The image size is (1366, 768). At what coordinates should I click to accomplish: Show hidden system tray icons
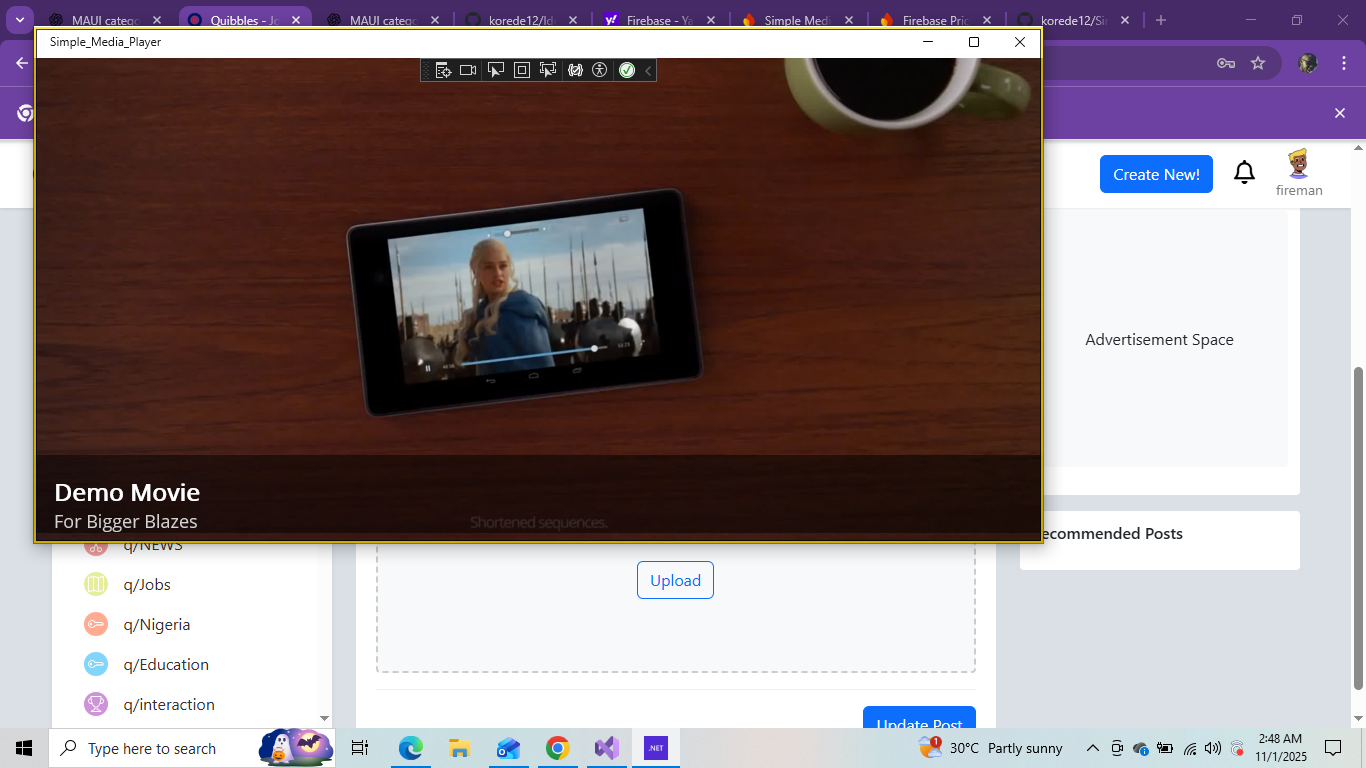pyautogui.click(x=1093, y=748)
